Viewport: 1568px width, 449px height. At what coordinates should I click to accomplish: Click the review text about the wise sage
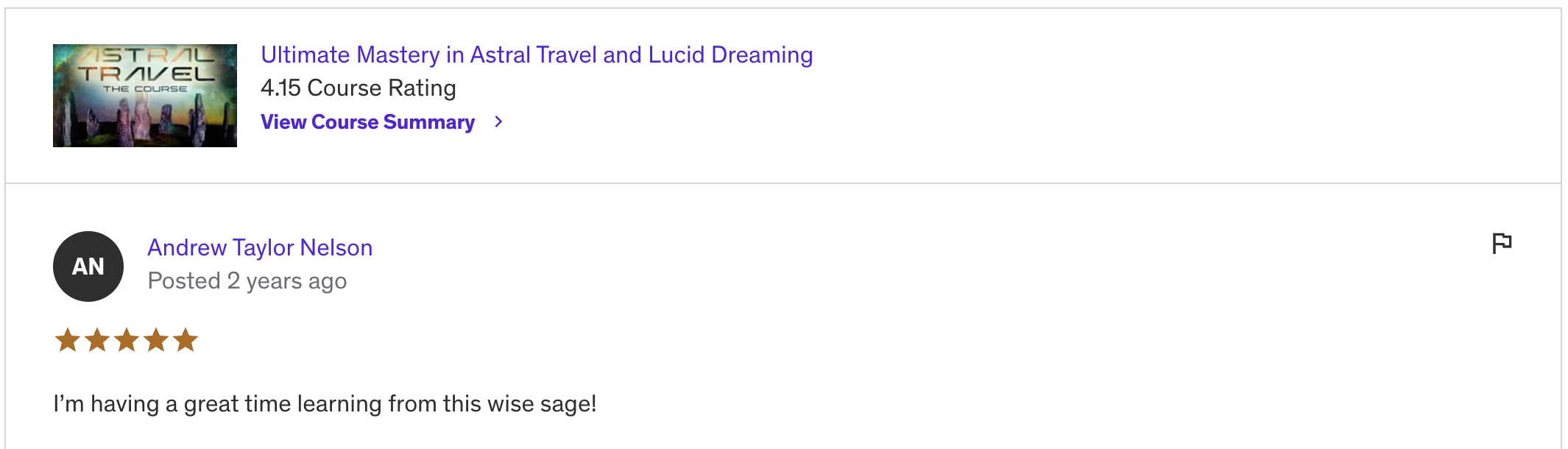pyautogui.click(x=325, y=404)
